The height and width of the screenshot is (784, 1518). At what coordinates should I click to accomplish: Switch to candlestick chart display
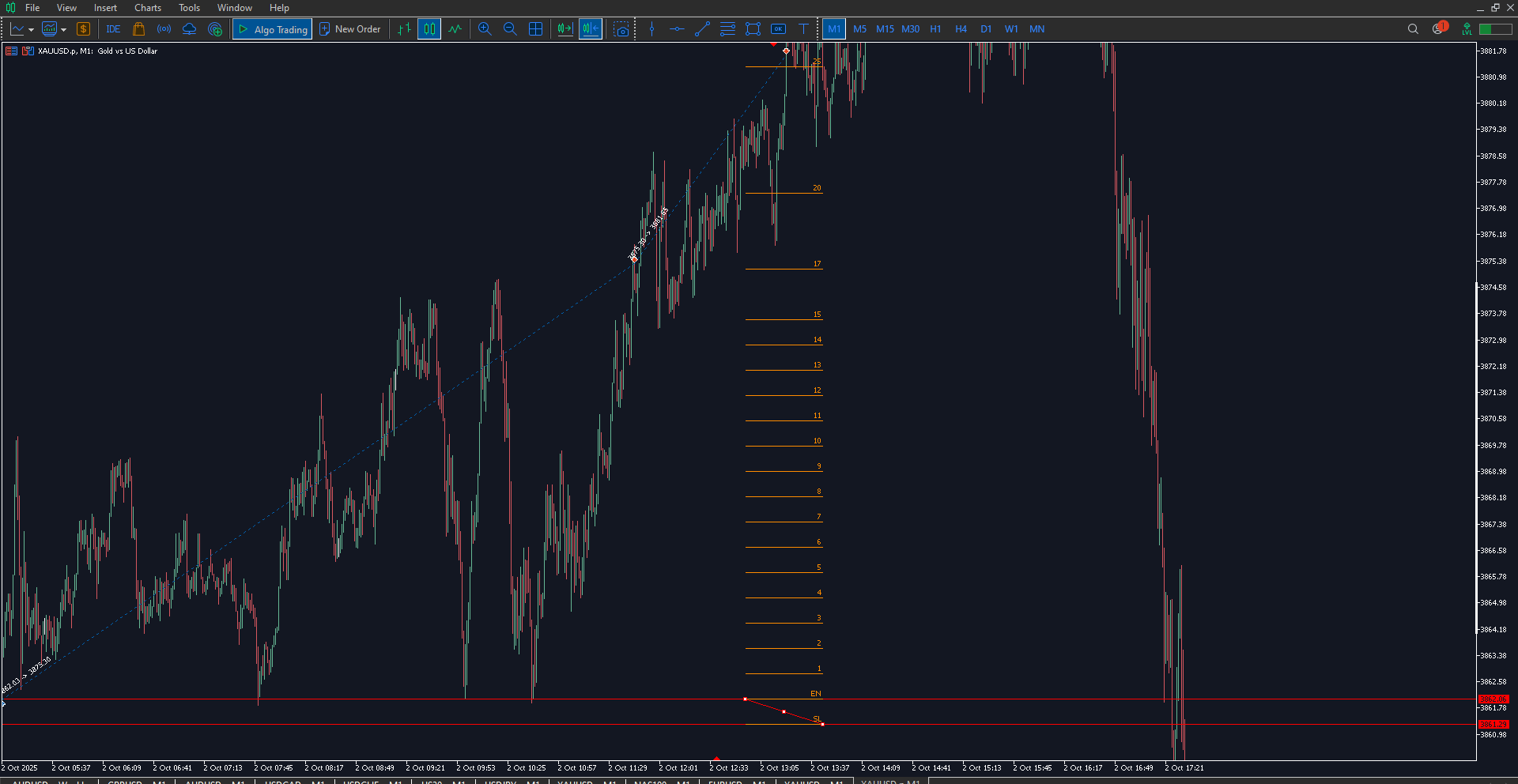(429, 29)
